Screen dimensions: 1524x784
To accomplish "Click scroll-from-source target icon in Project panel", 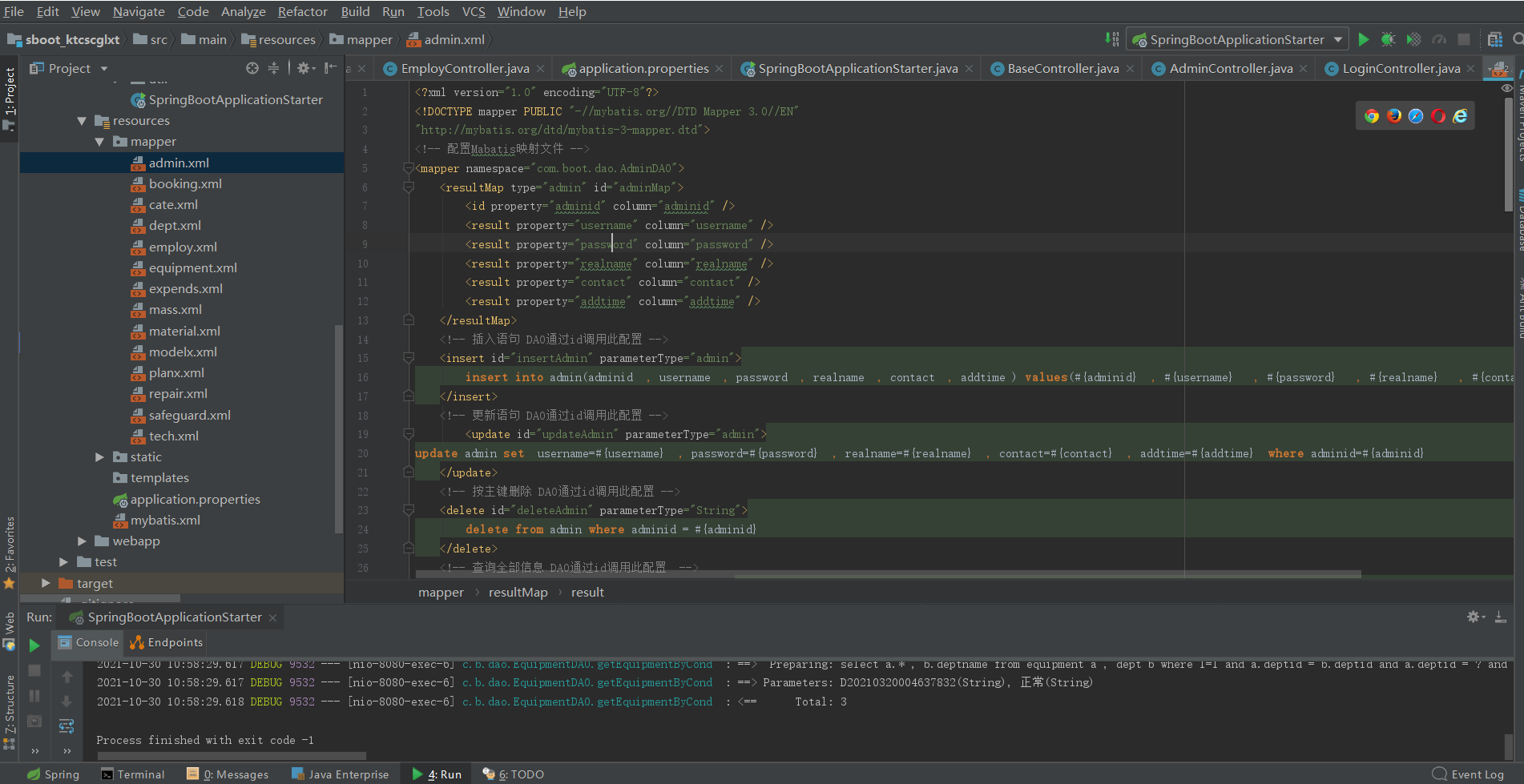I will coord(252,68).
